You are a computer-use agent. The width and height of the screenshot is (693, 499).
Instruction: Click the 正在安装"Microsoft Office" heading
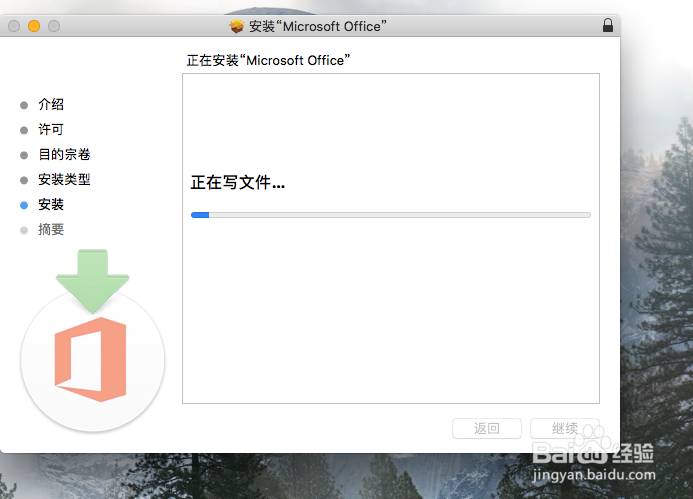tap(268, 60)
